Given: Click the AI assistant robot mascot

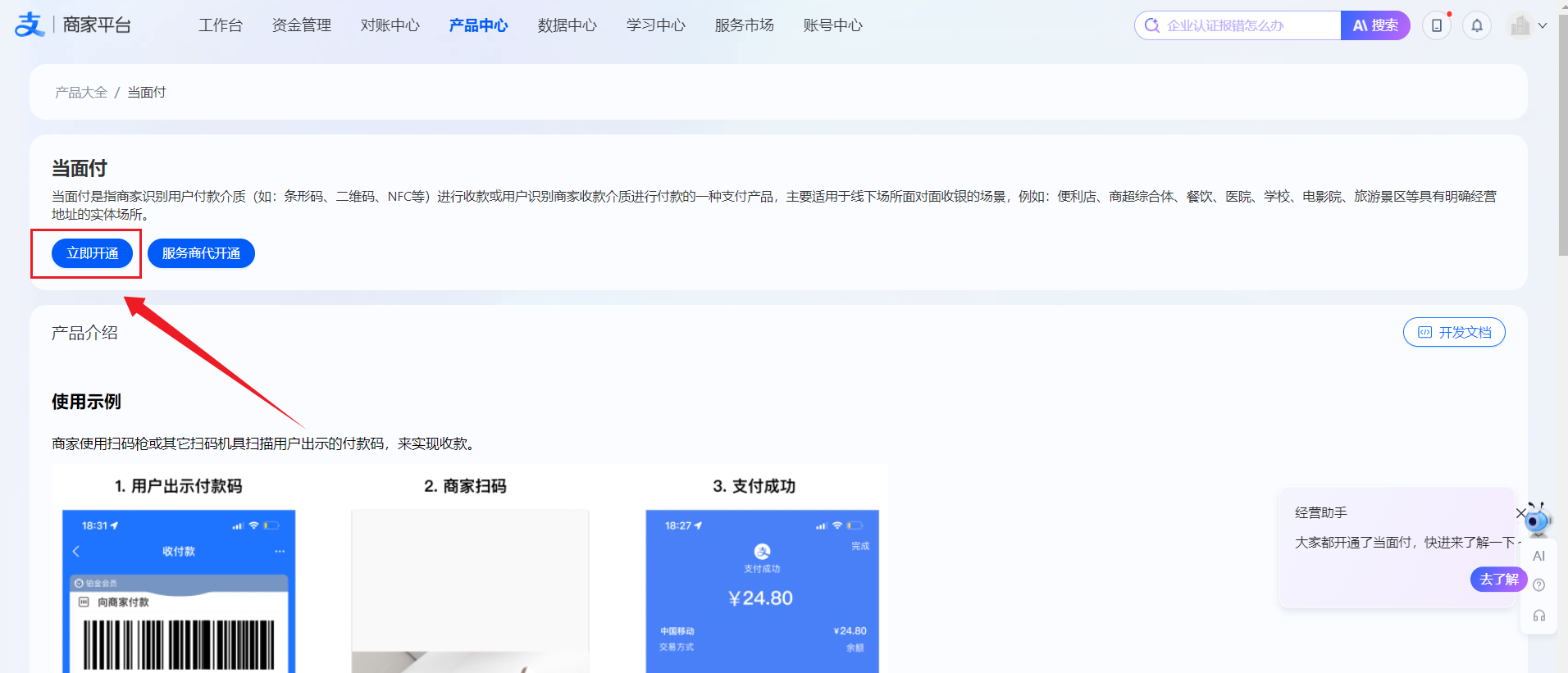Looking at the screenshot, I should (x=1538, y=519).
